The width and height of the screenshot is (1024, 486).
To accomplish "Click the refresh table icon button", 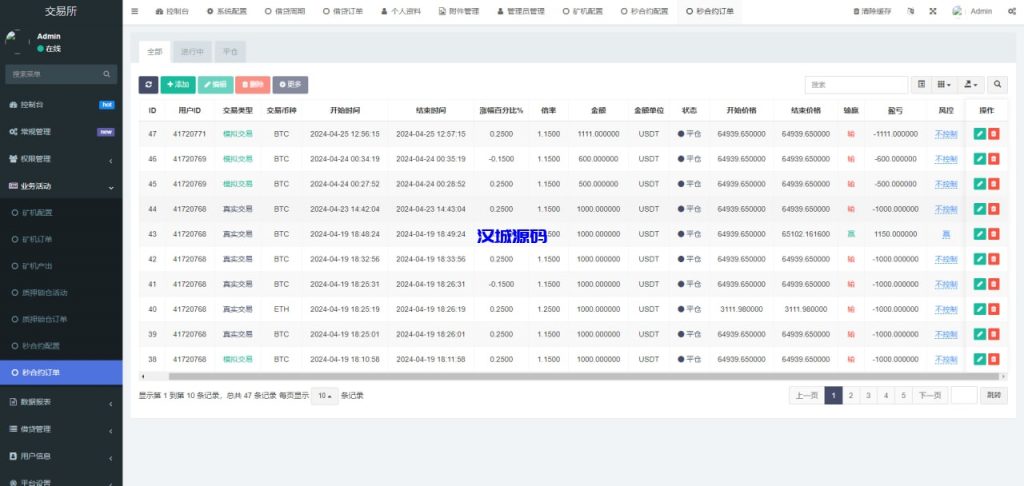I will pos(148,85).
